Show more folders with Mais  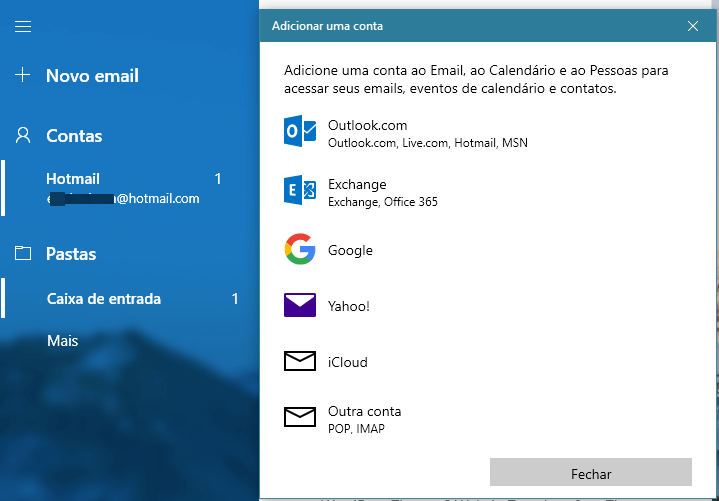[63, 341]
